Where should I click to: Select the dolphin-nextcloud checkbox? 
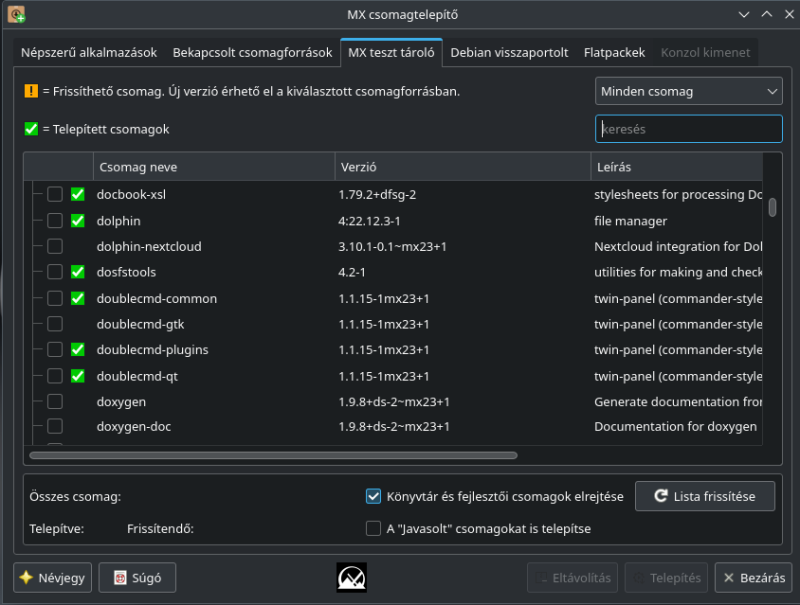[55, 246]
